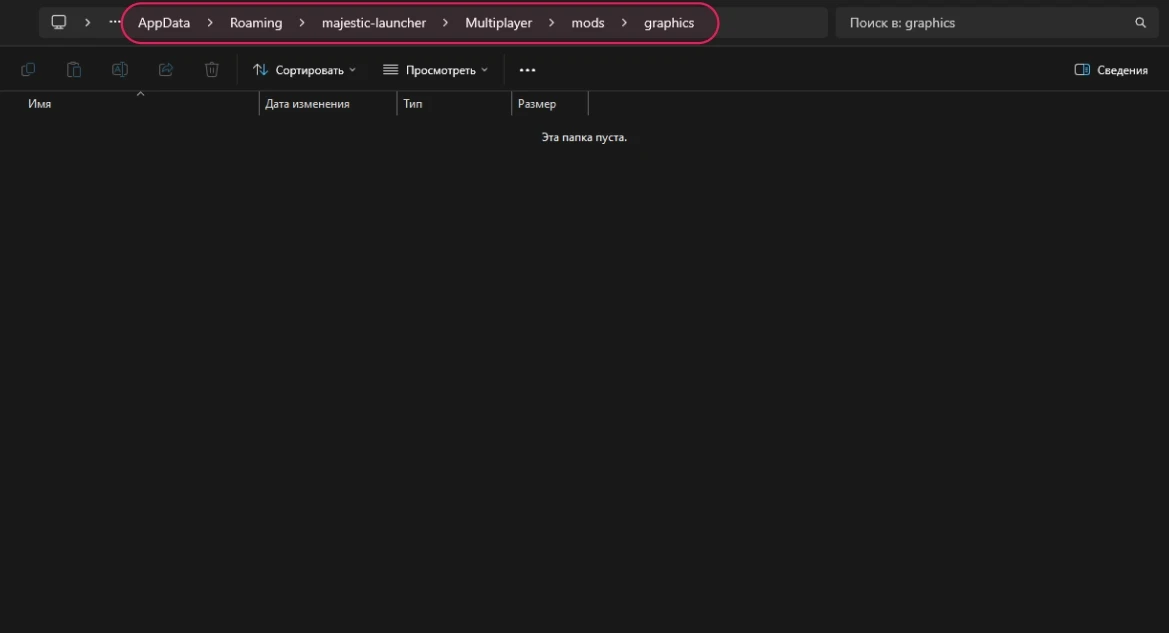Click the 'Поиск в: graphics' search field
Image resolution: width=1169 pixels, height=633 pixels.
pos(980,23)
